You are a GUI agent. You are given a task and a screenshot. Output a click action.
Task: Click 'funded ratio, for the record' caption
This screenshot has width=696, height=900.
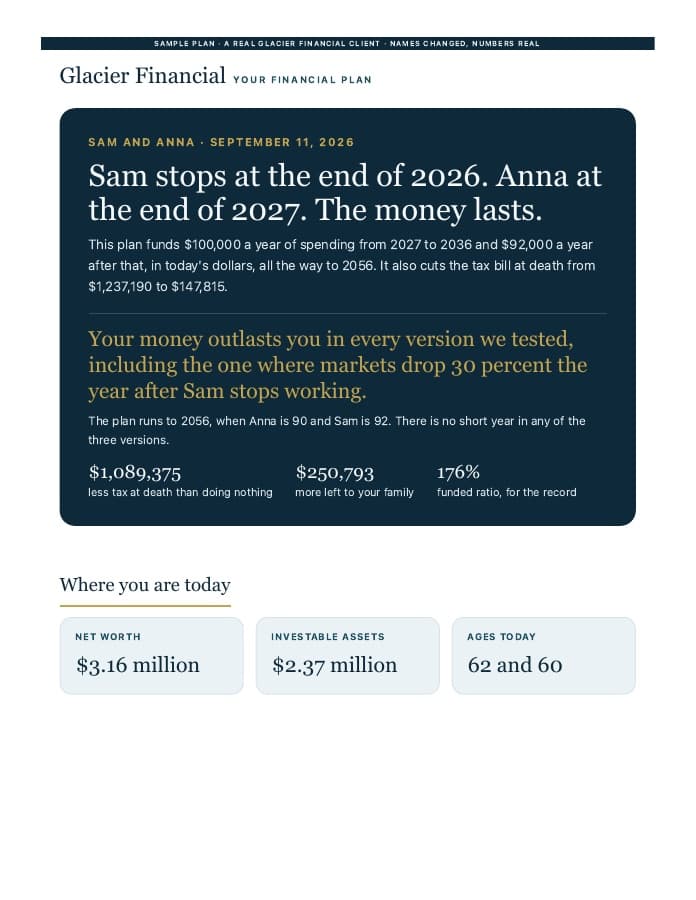click(x=507, y=492)
